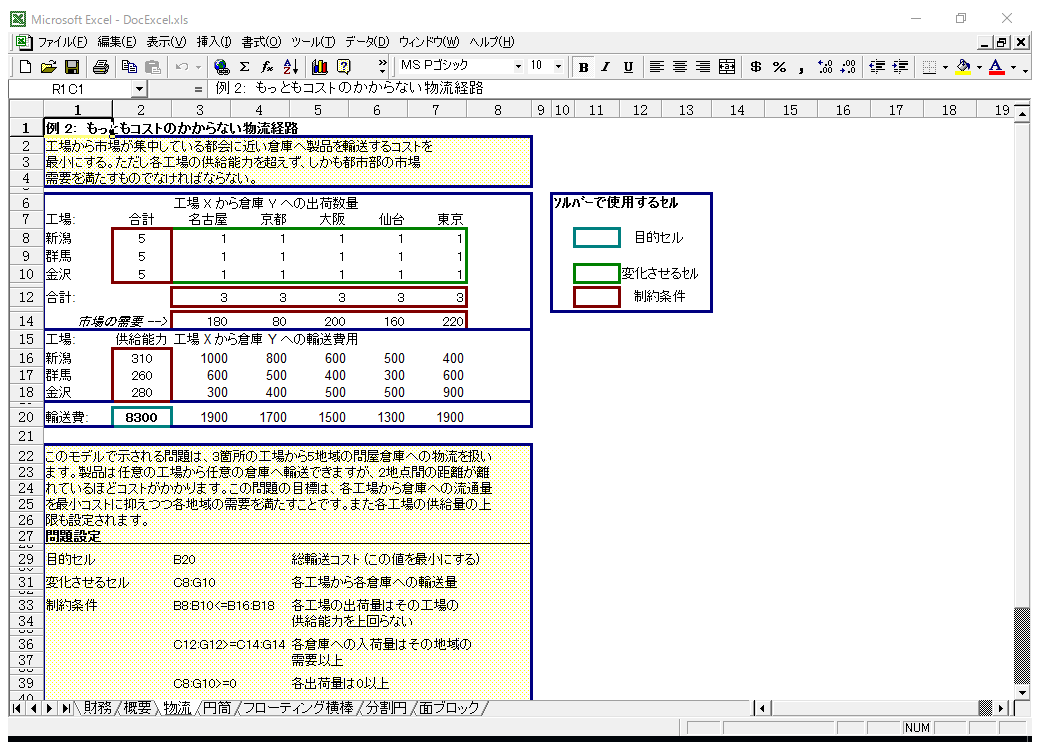This screenshot has height=742, width=1038.
Task: Open the Paste Function fx tool
Action: click(267, 67)
